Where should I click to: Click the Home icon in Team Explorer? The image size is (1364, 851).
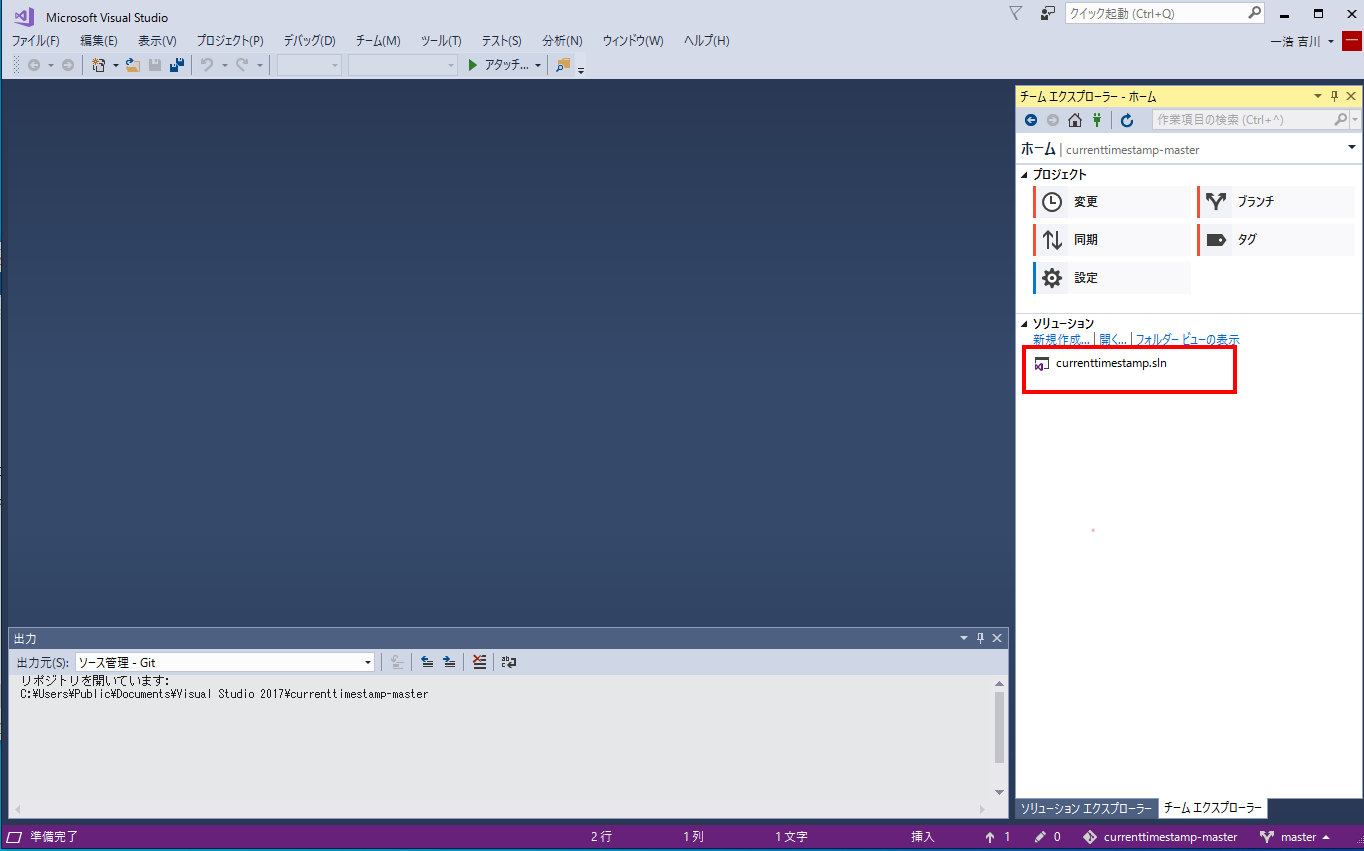point(1075,120)
